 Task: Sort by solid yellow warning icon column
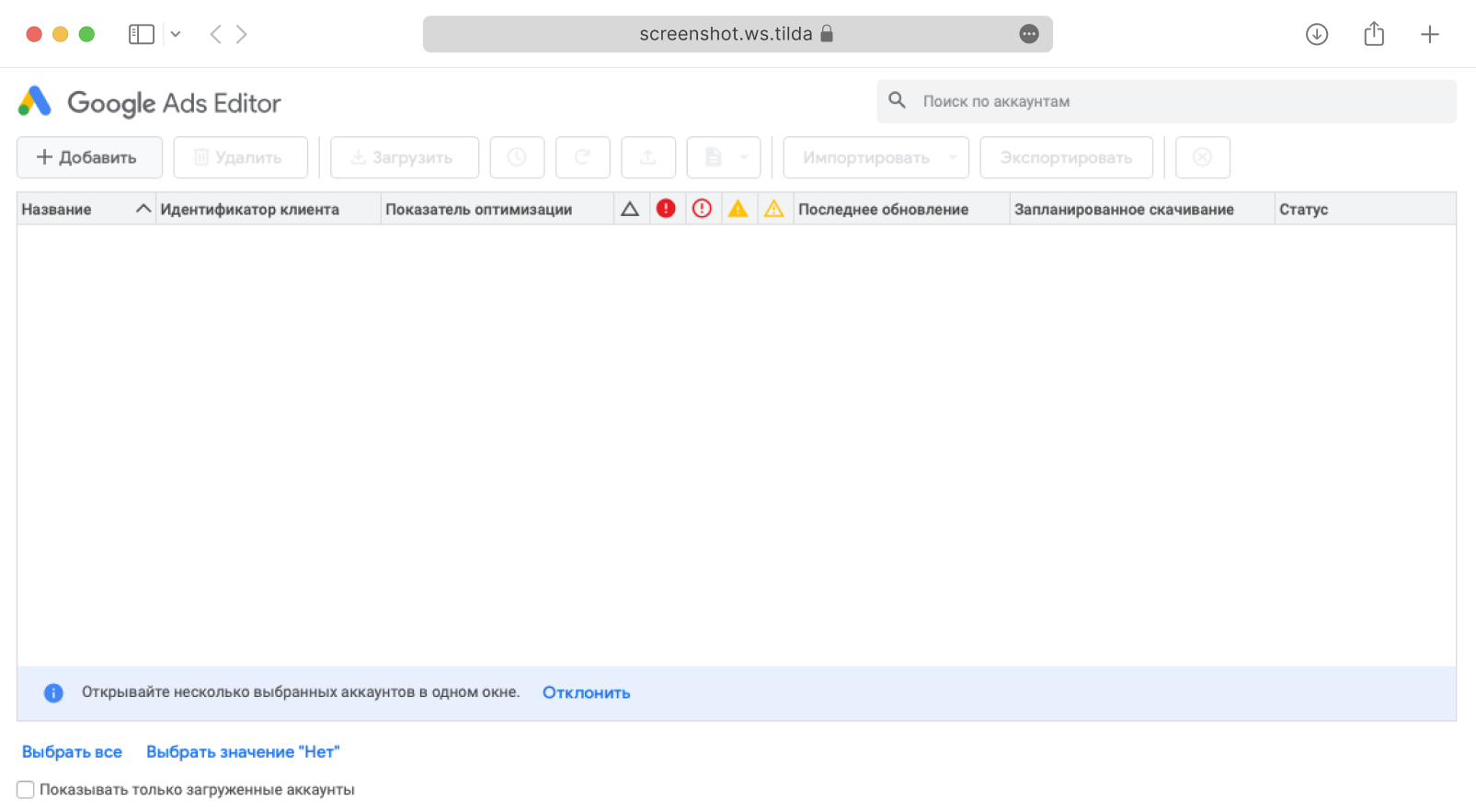point(738,209)
